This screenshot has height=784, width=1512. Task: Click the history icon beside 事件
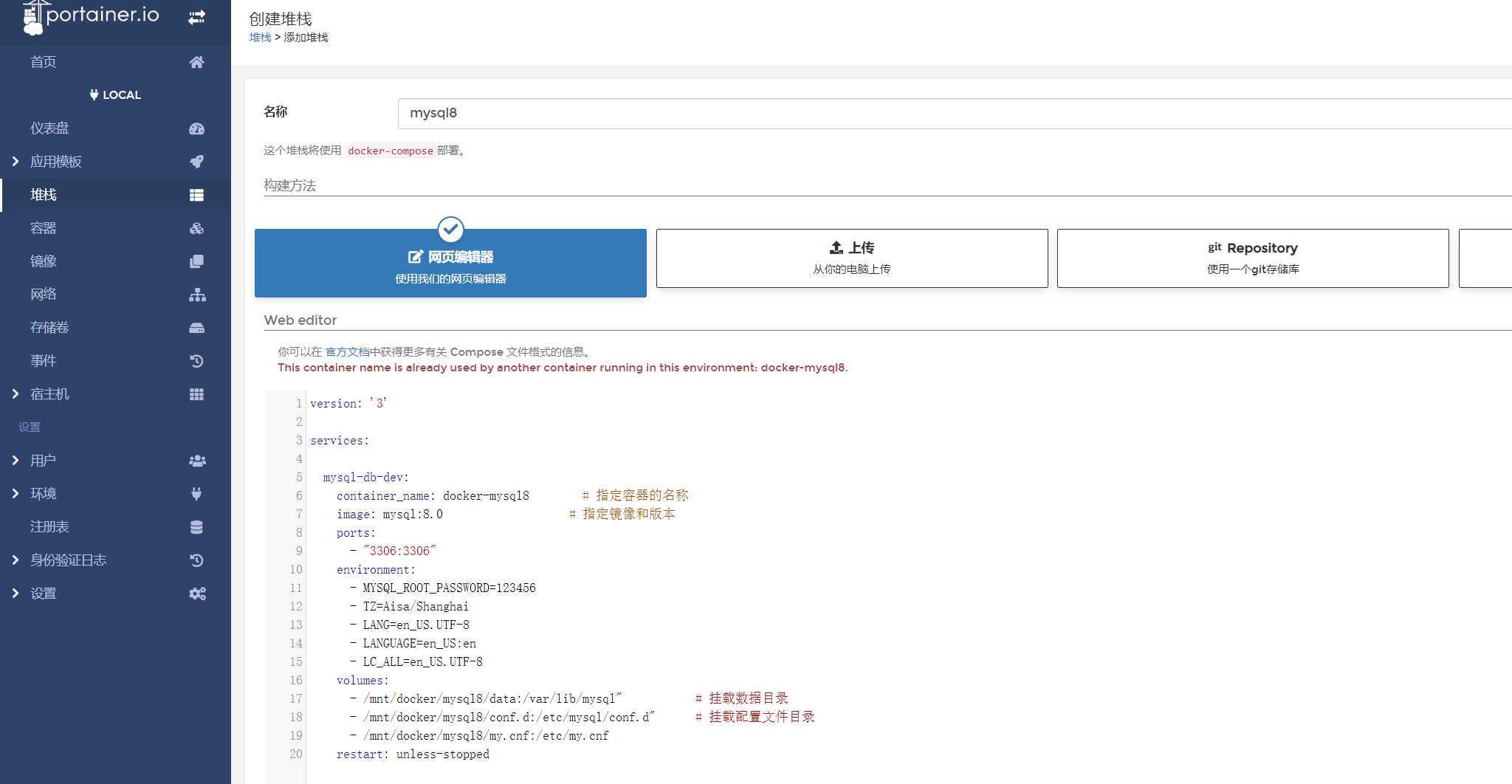tap(196, 361)
